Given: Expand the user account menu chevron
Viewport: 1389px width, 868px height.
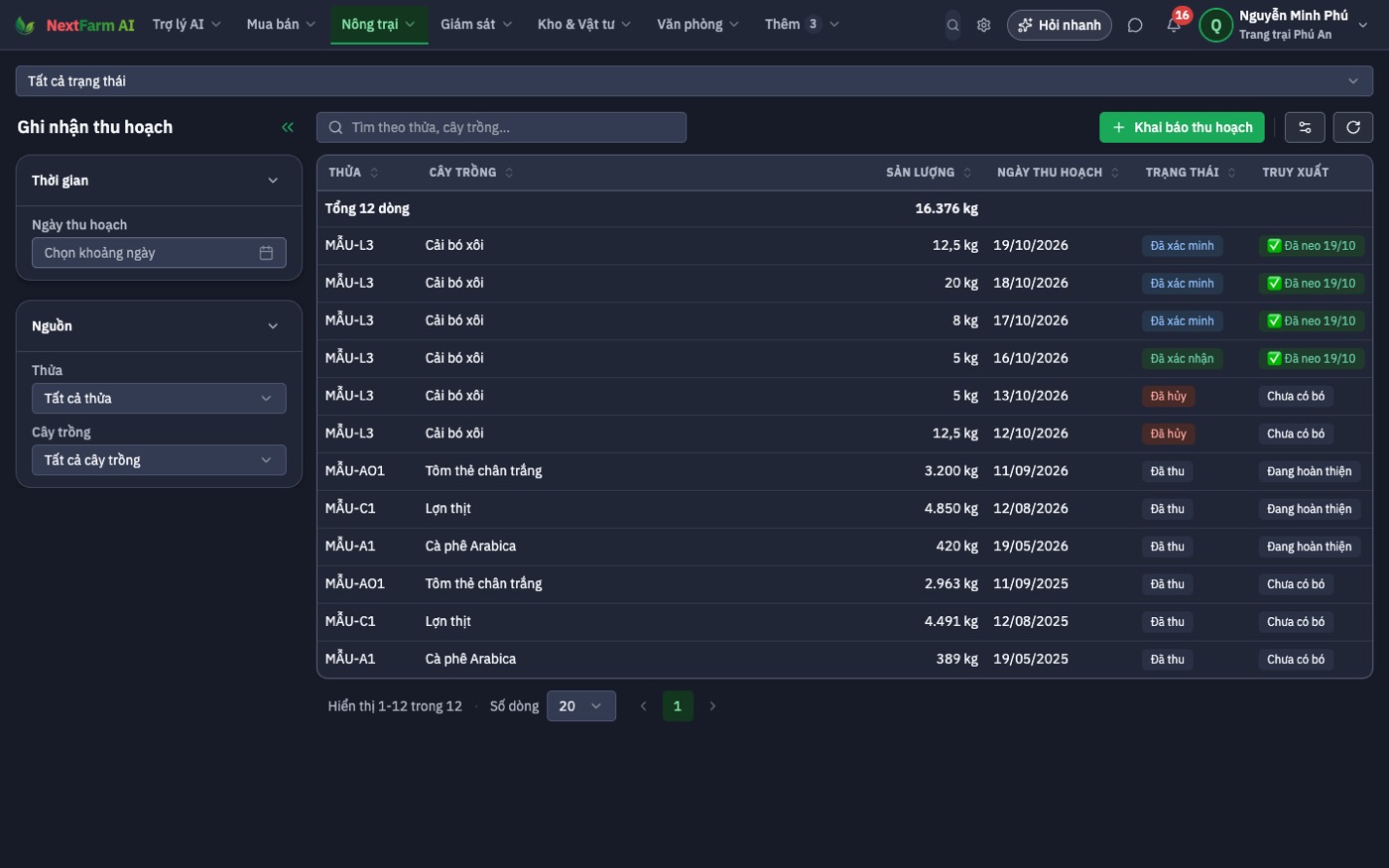Looking at the screenshot, I should coord(1363,25).
